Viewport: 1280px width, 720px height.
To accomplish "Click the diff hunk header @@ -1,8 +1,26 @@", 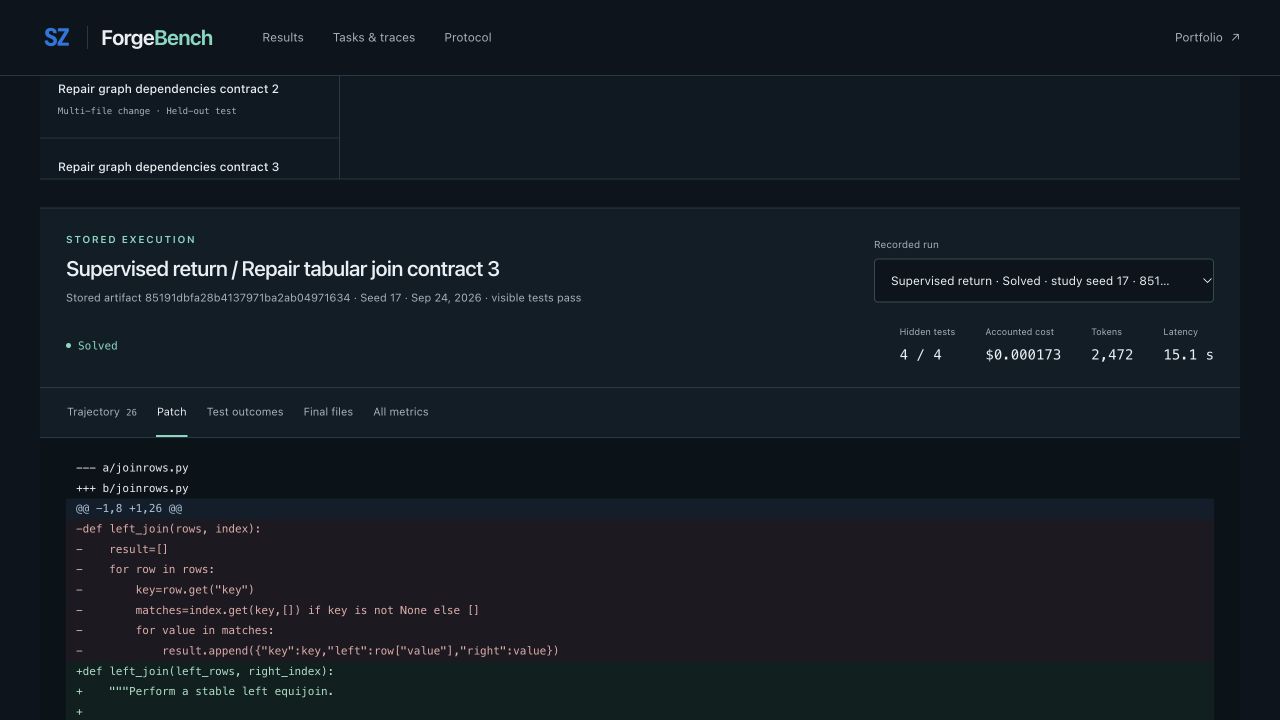I will tap(640, 509).
